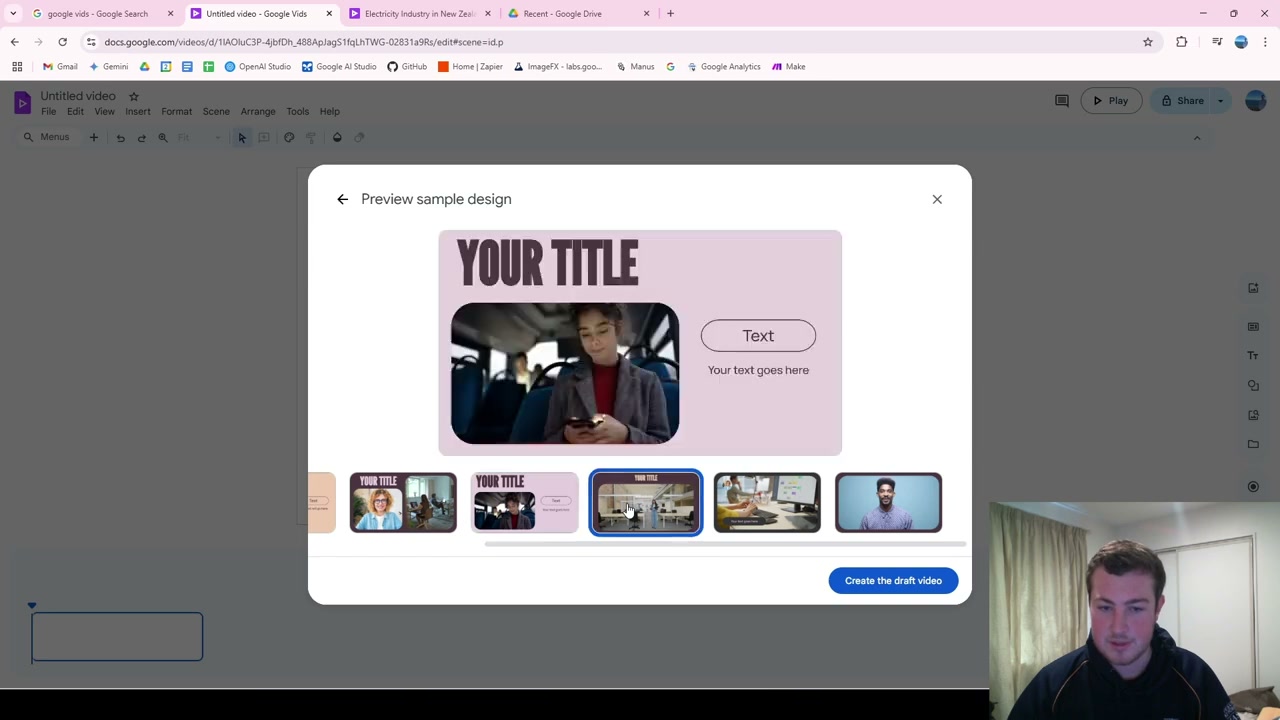Viewport: 1280px width, 720px height.
Task: Open the Arrange menu
Action: (258, 111)
